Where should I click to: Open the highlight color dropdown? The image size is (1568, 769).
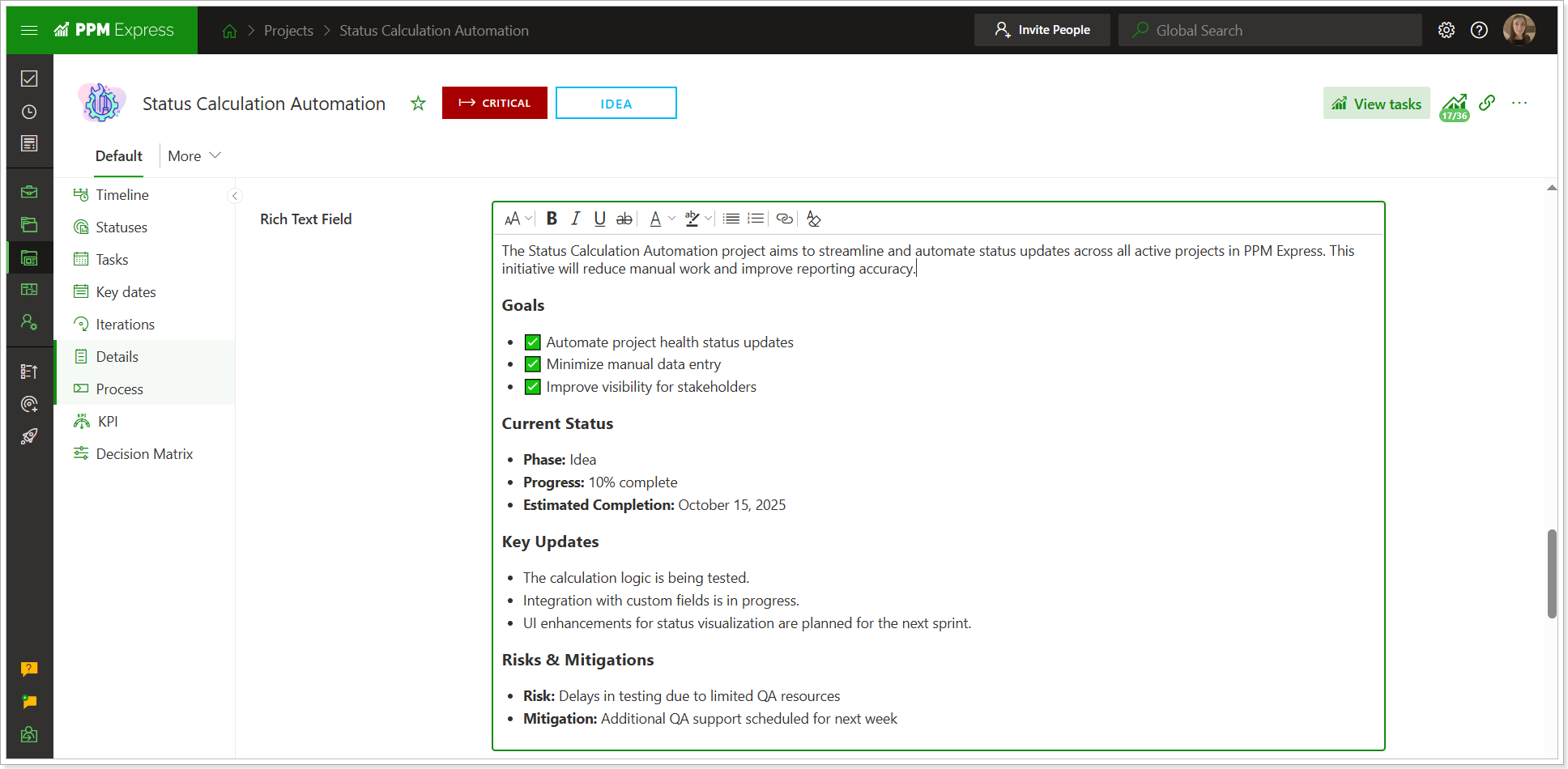698,219
